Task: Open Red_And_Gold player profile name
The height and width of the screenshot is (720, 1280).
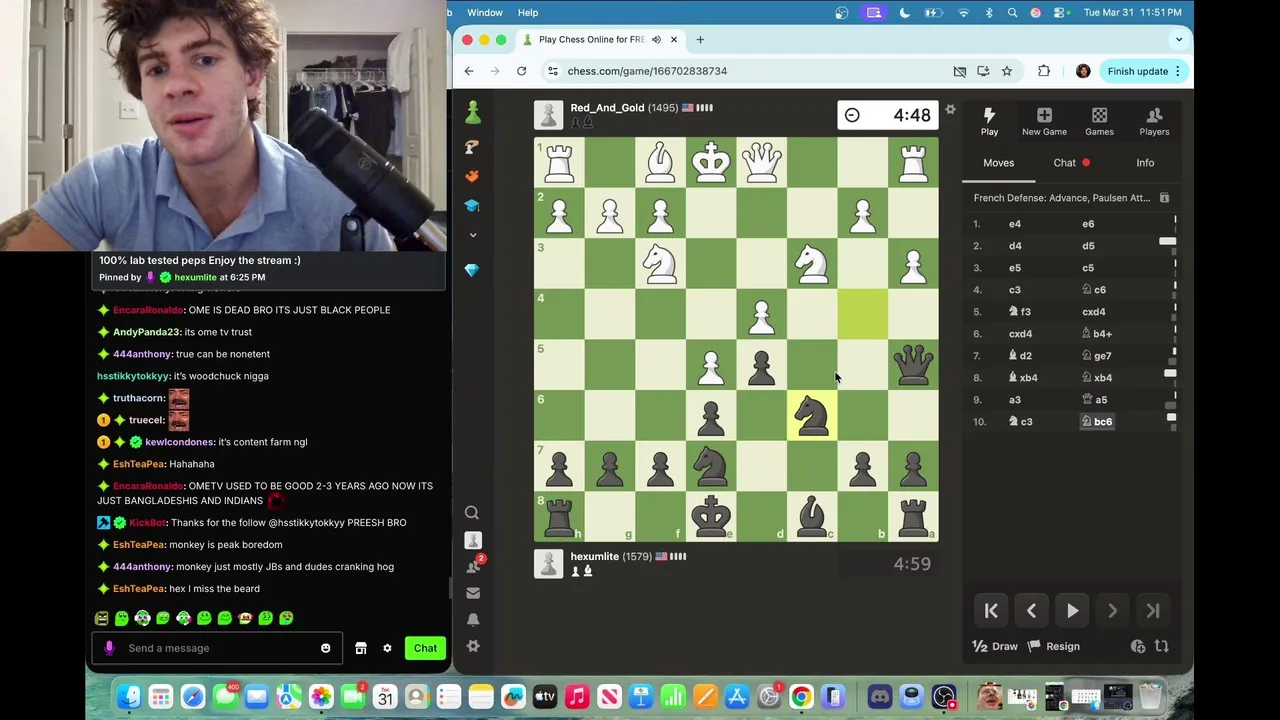Action: 607,108
